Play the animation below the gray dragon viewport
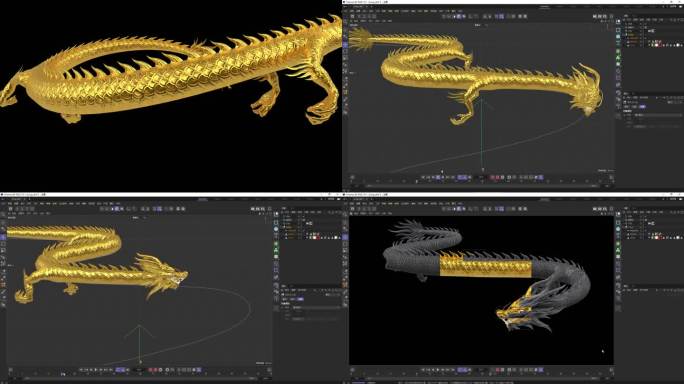Screen dimensions: 684x384 [438, 370]
